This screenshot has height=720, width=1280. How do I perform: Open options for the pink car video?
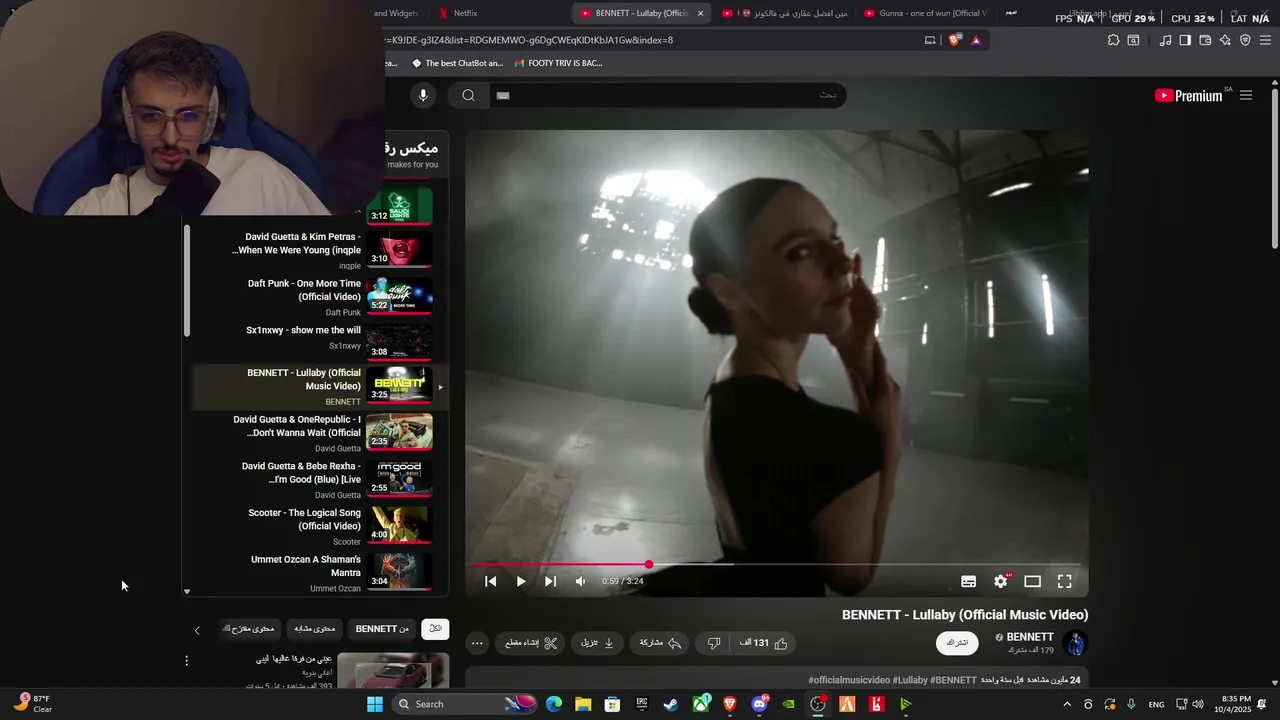coord(186,661)
